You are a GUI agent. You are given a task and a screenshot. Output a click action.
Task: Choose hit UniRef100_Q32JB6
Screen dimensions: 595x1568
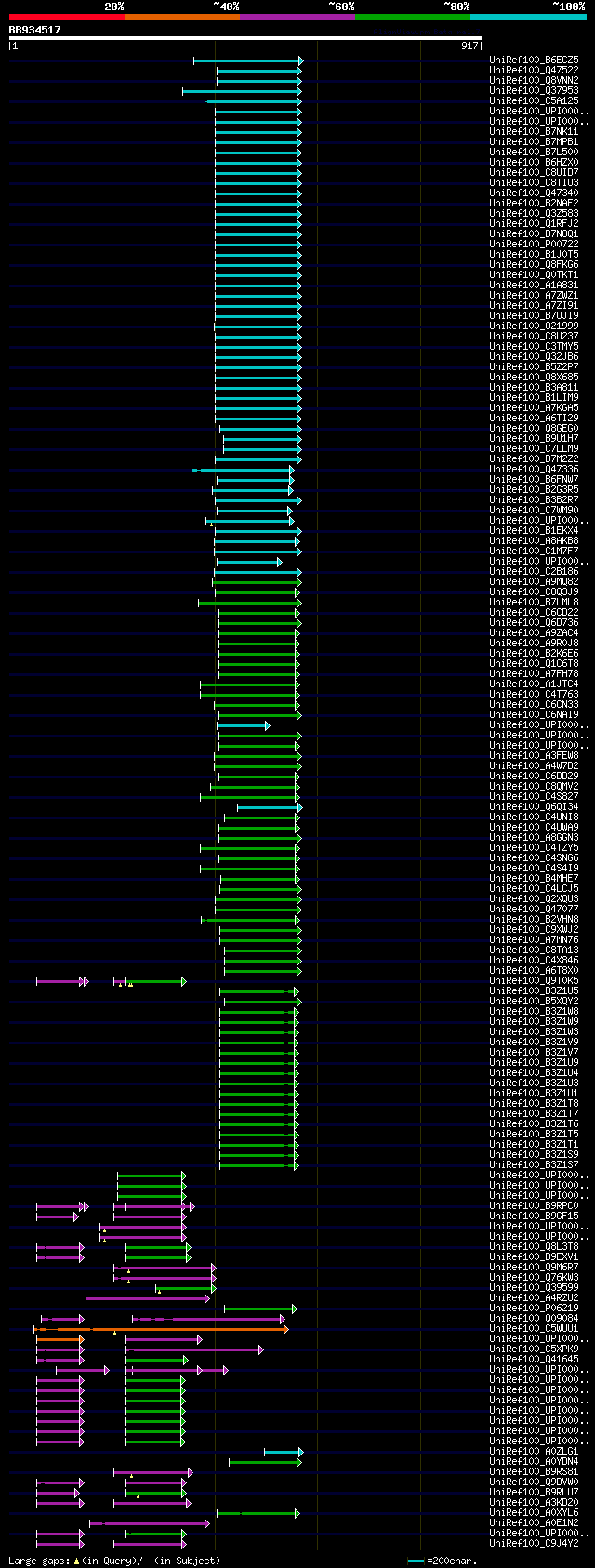[534, 357]
